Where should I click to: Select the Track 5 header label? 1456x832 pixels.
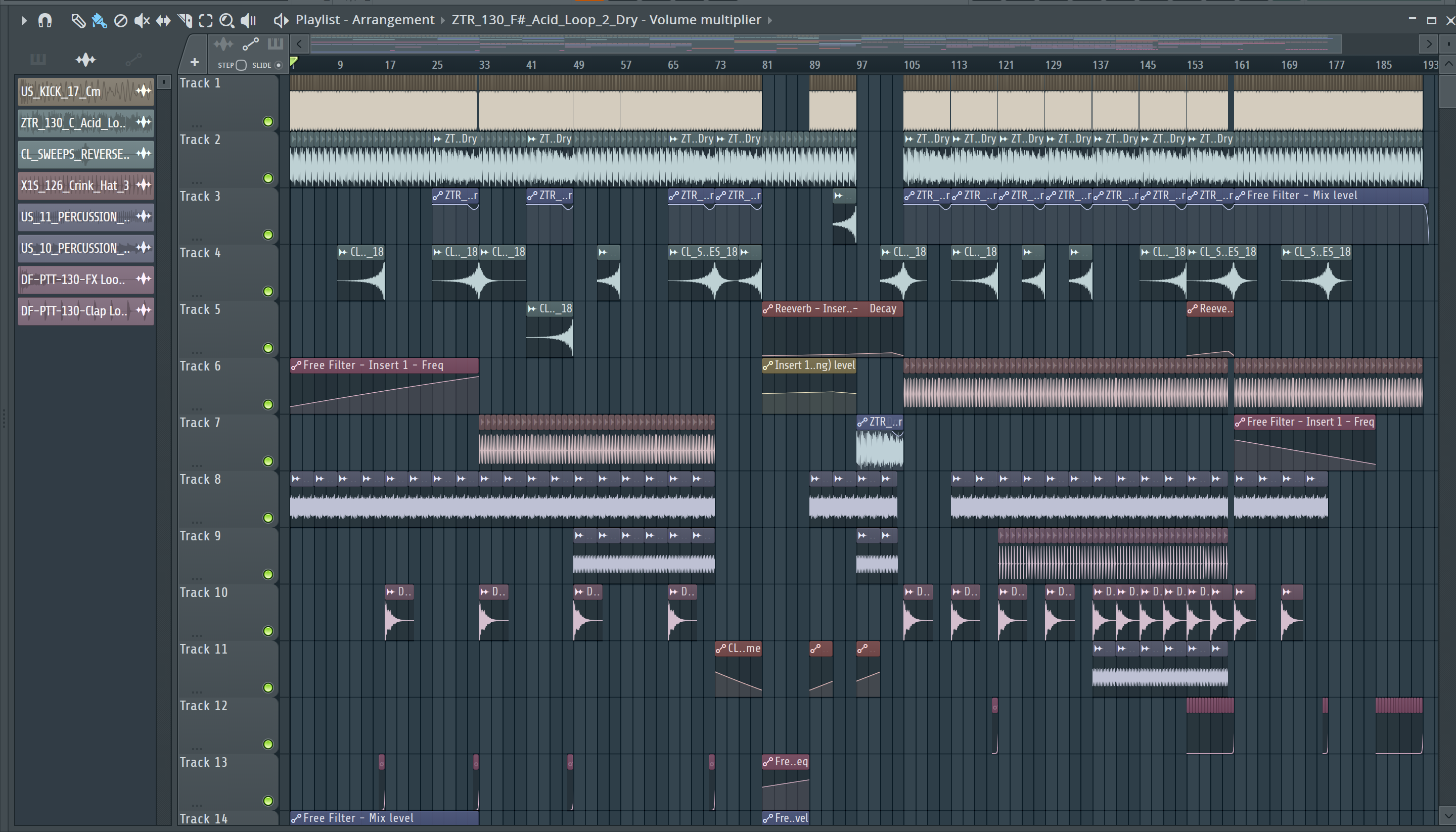pos(200,310)
